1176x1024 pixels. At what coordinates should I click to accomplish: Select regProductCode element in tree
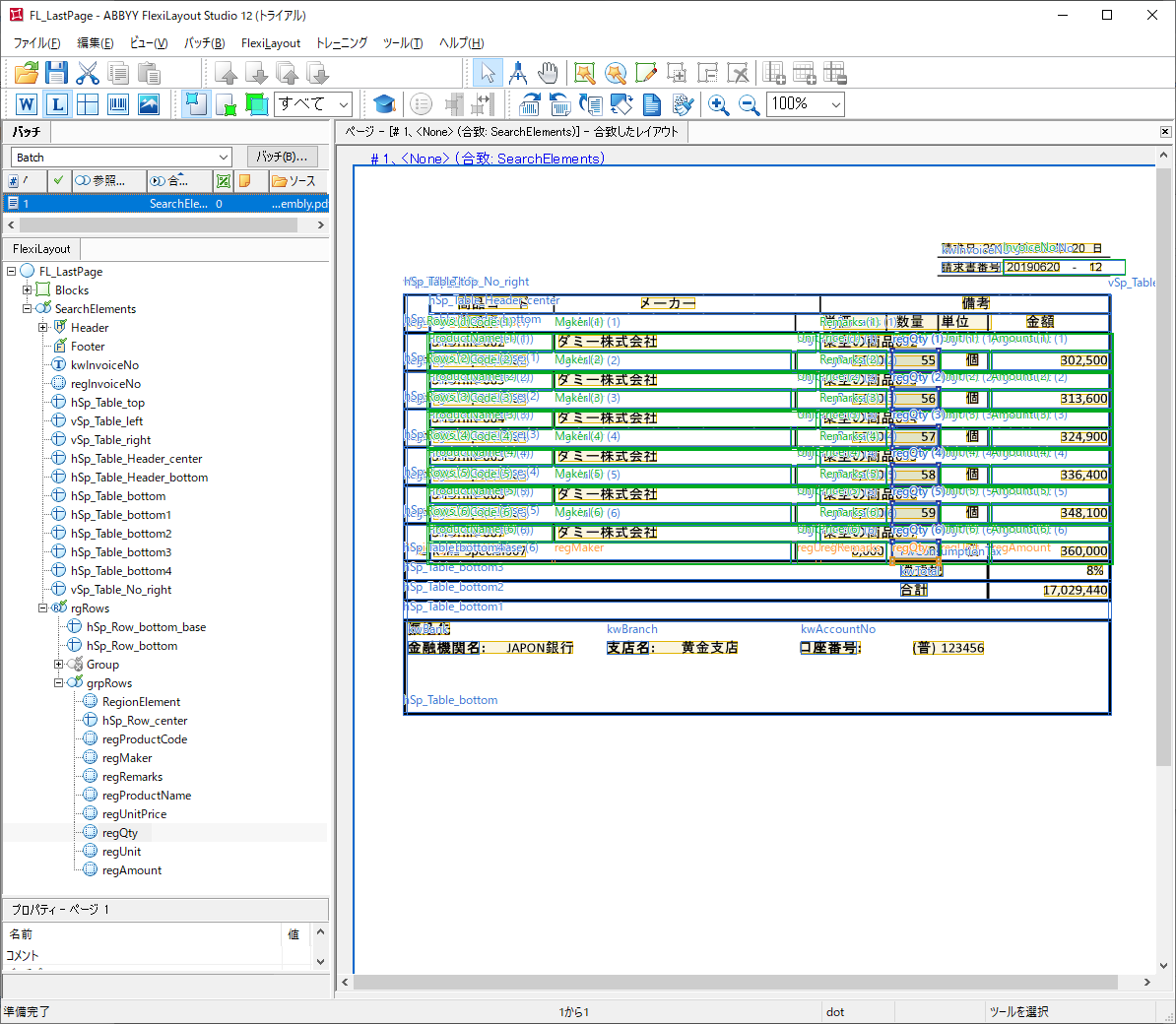point(145,739)
